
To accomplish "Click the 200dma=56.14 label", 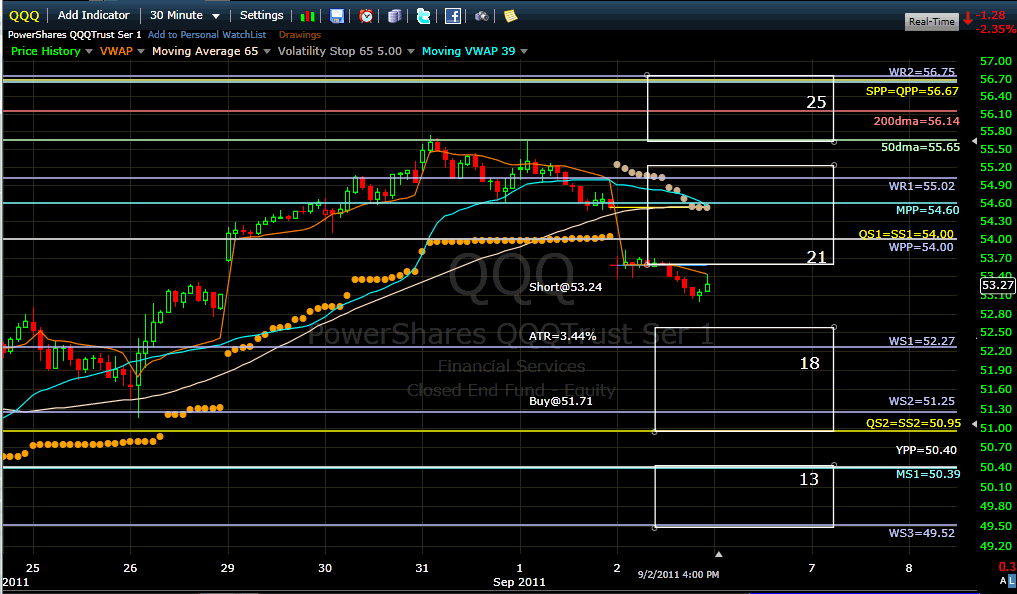I will tap(916, 121).
